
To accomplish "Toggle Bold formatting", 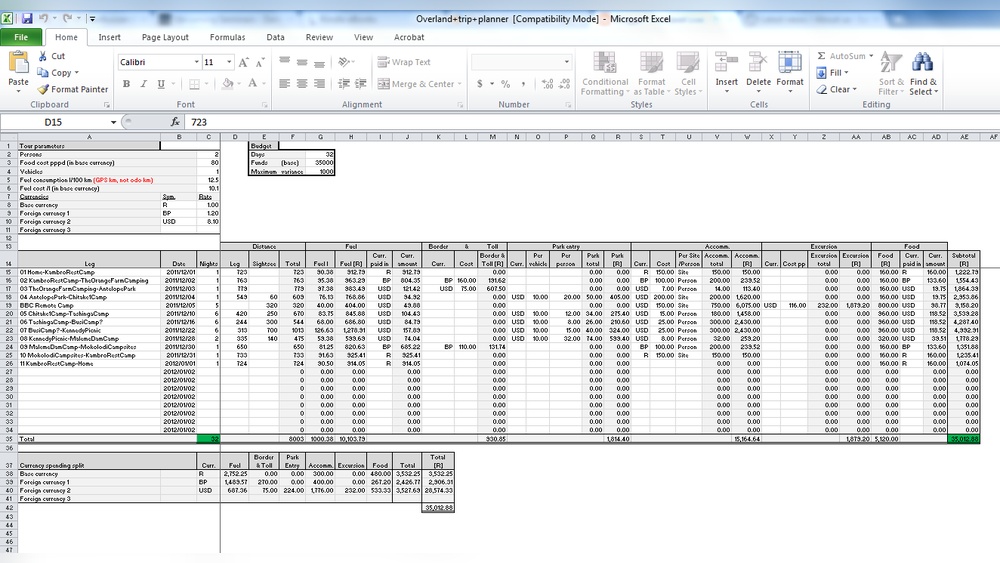I will (126, 84).
